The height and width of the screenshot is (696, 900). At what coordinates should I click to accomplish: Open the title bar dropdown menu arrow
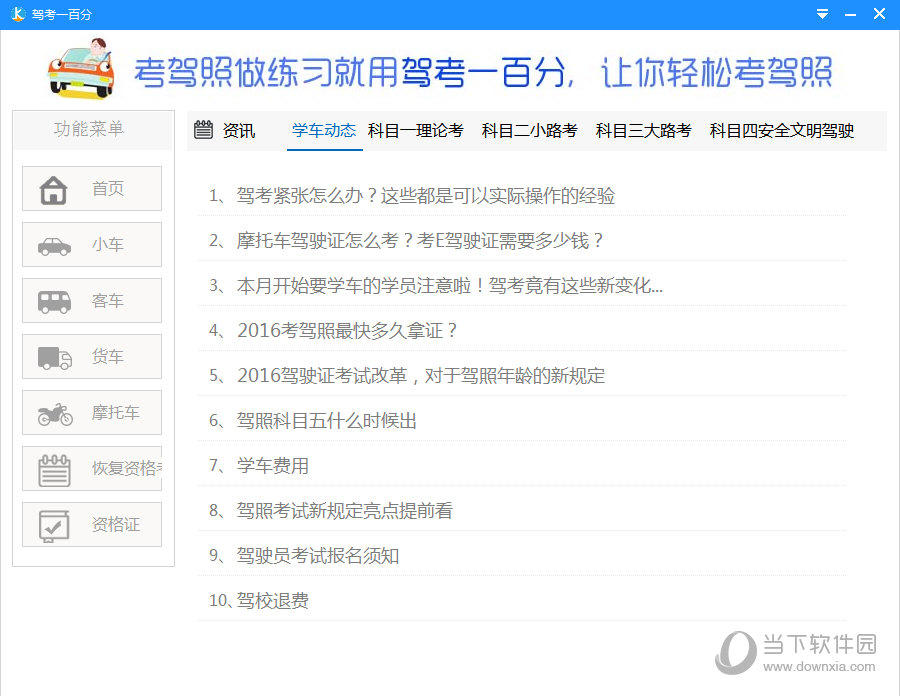[823, 14]
